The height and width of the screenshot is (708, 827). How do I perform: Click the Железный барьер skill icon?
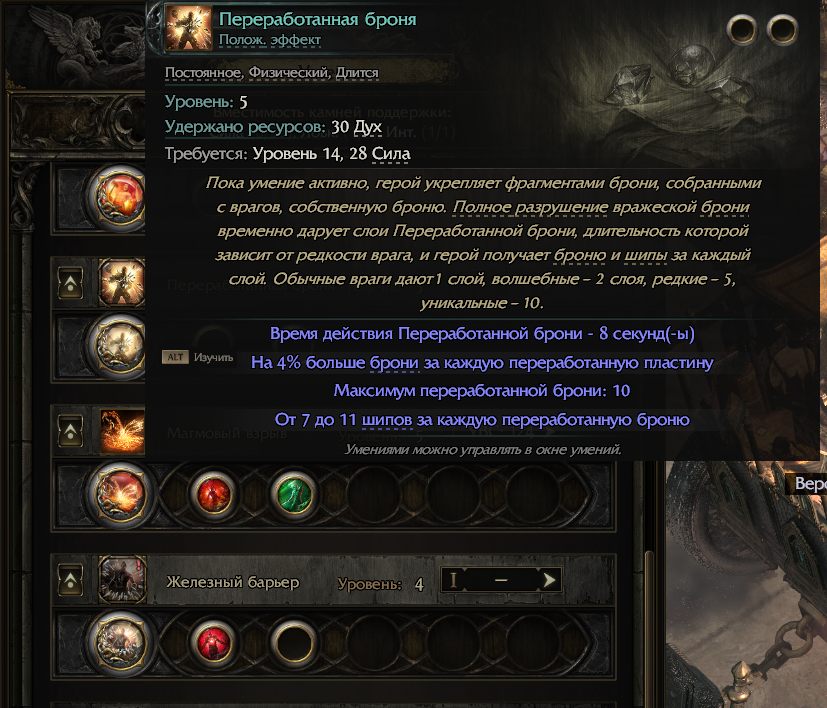click(x=122, y=579)
